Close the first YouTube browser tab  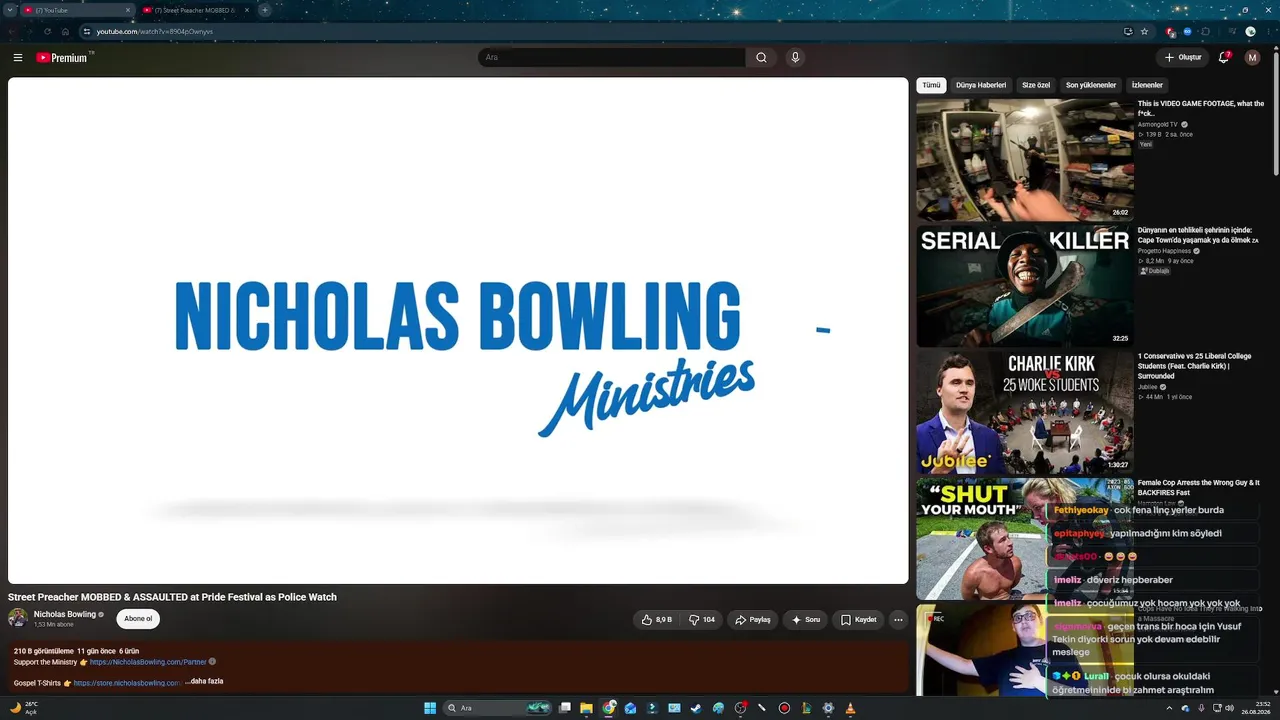(128, 10)
